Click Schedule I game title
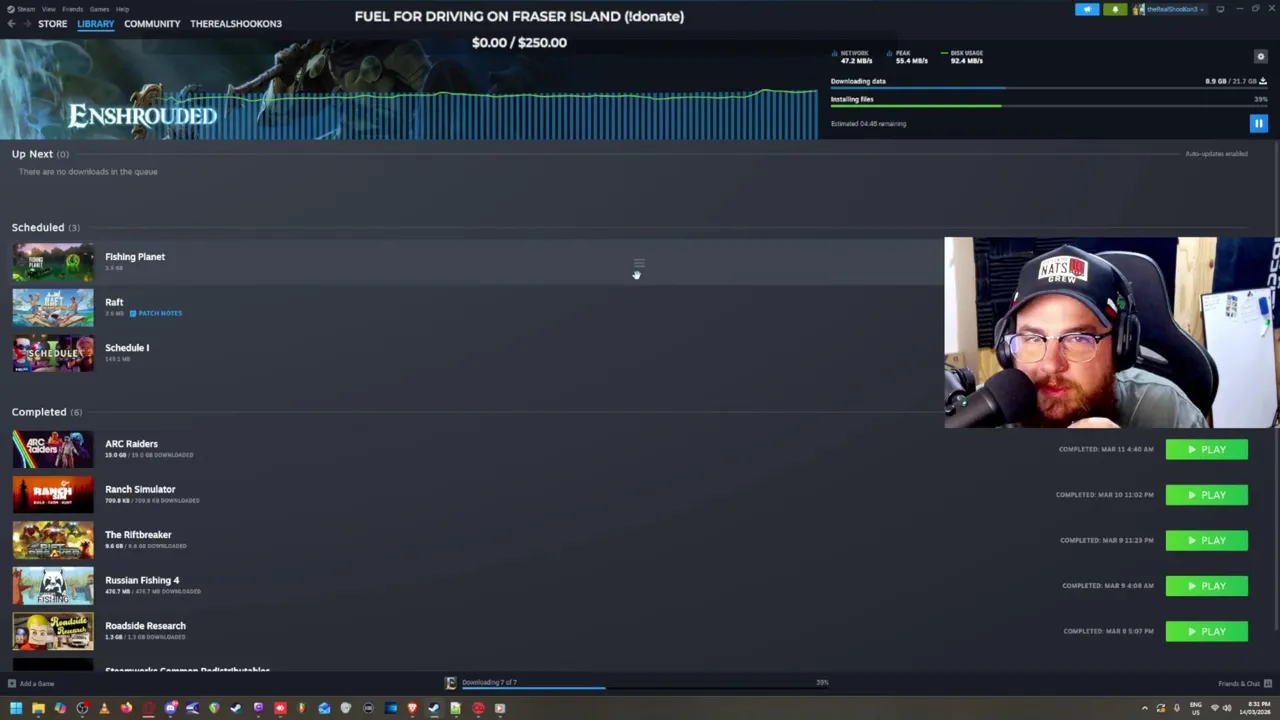Image resolution: width=1280 pixels, height=720 pixels. [x=127, y=348]
